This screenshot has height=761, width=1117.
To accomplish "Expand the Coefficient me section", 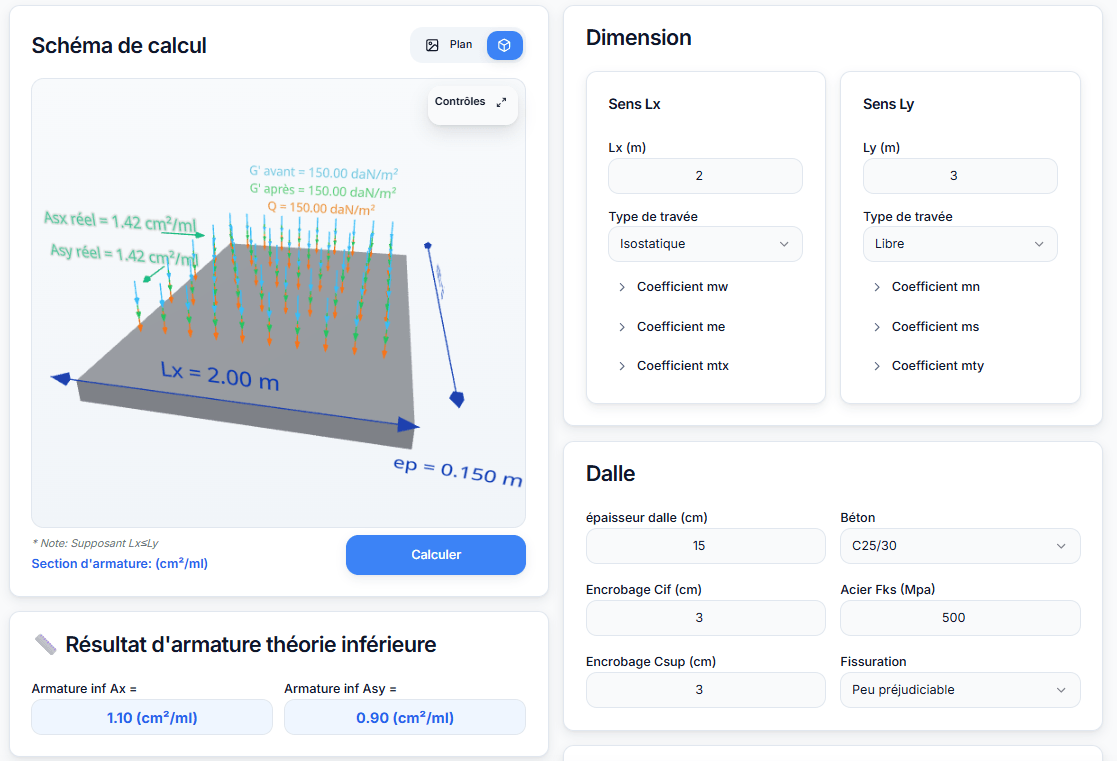I will pyautogui.click(x=680, y=327).
